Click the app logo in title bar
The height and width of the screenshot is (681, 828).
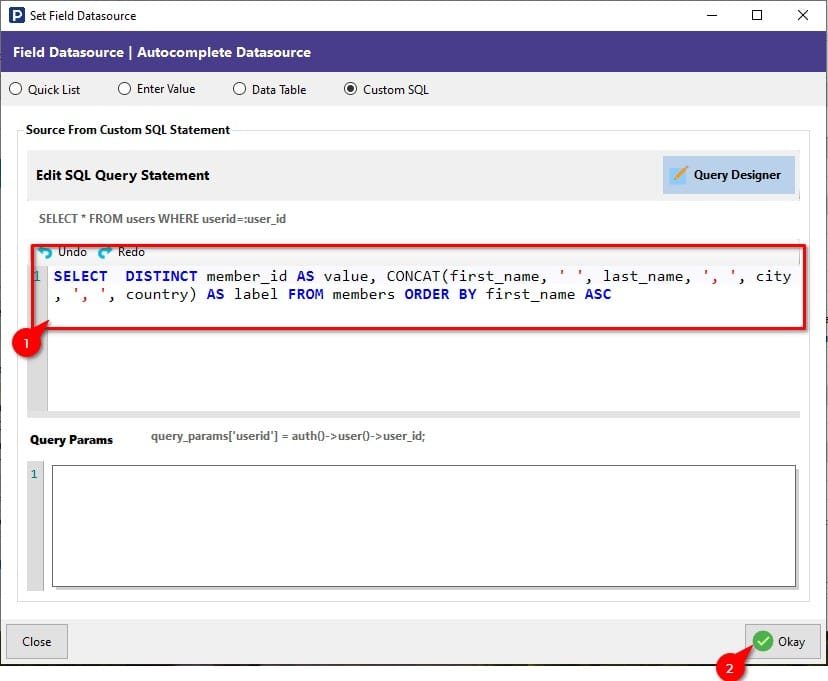[16, 15]
